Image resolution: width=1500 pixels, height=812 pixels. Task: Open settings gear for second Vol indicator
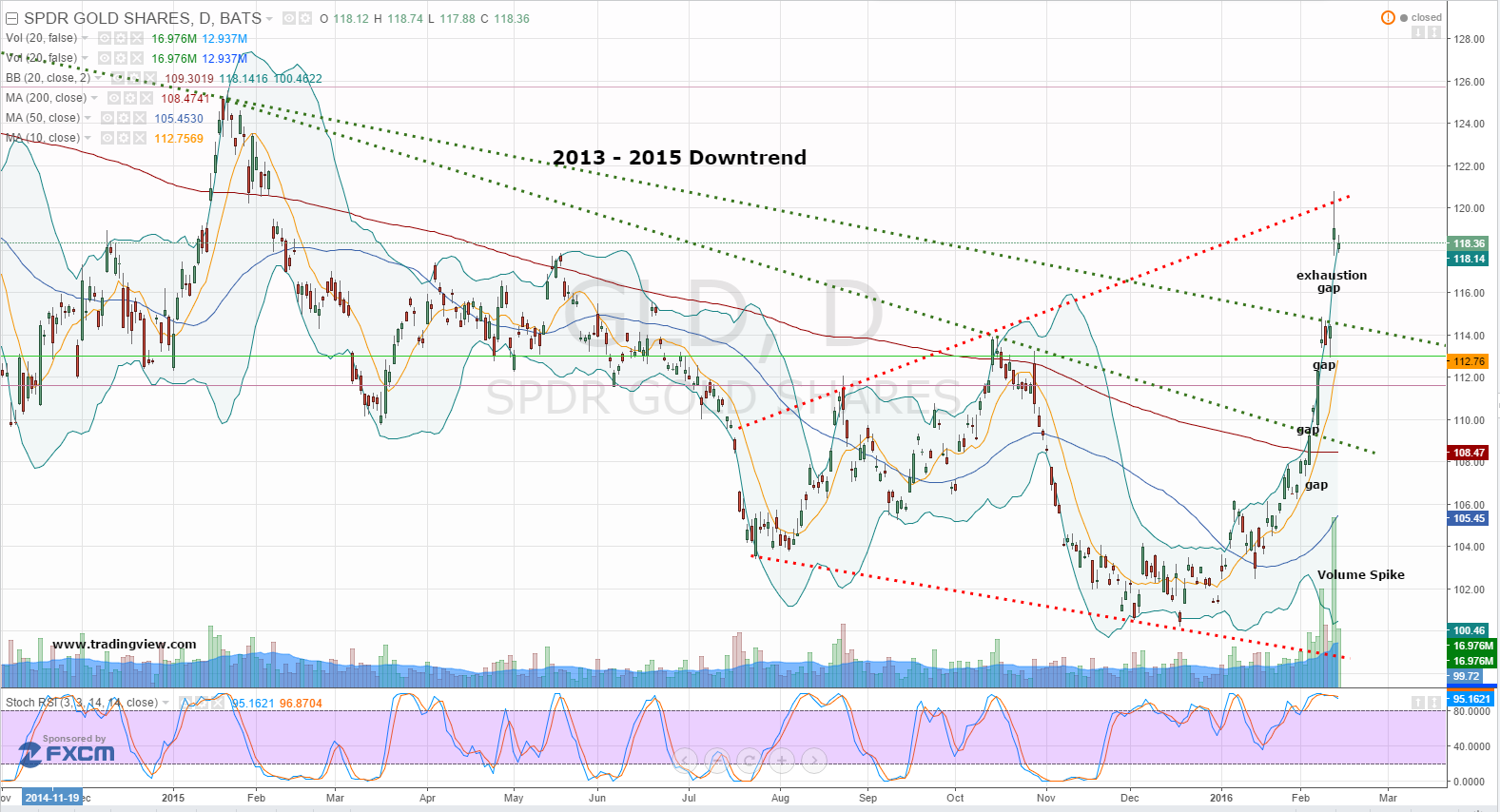point(121,58)
